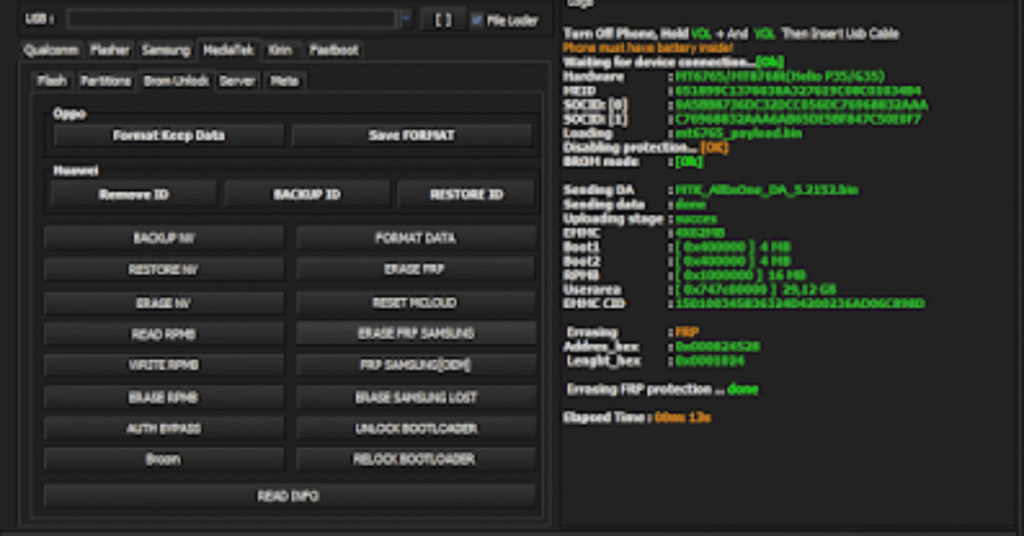This screenshot has height=536, width=1024.
Task: Open the Meta sub-tab
Action: (x=284, y=81)
